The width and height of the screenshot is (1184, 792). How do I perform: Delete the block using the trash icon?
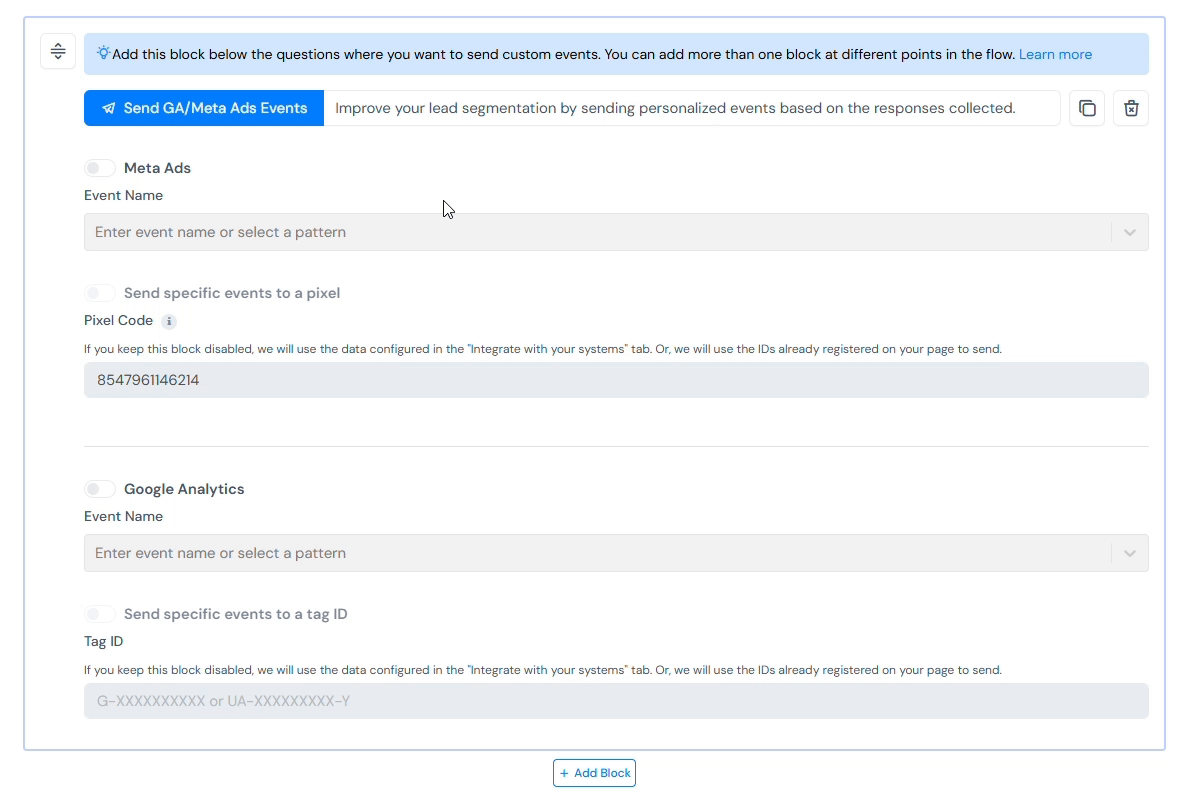(x=1130, y=108)
